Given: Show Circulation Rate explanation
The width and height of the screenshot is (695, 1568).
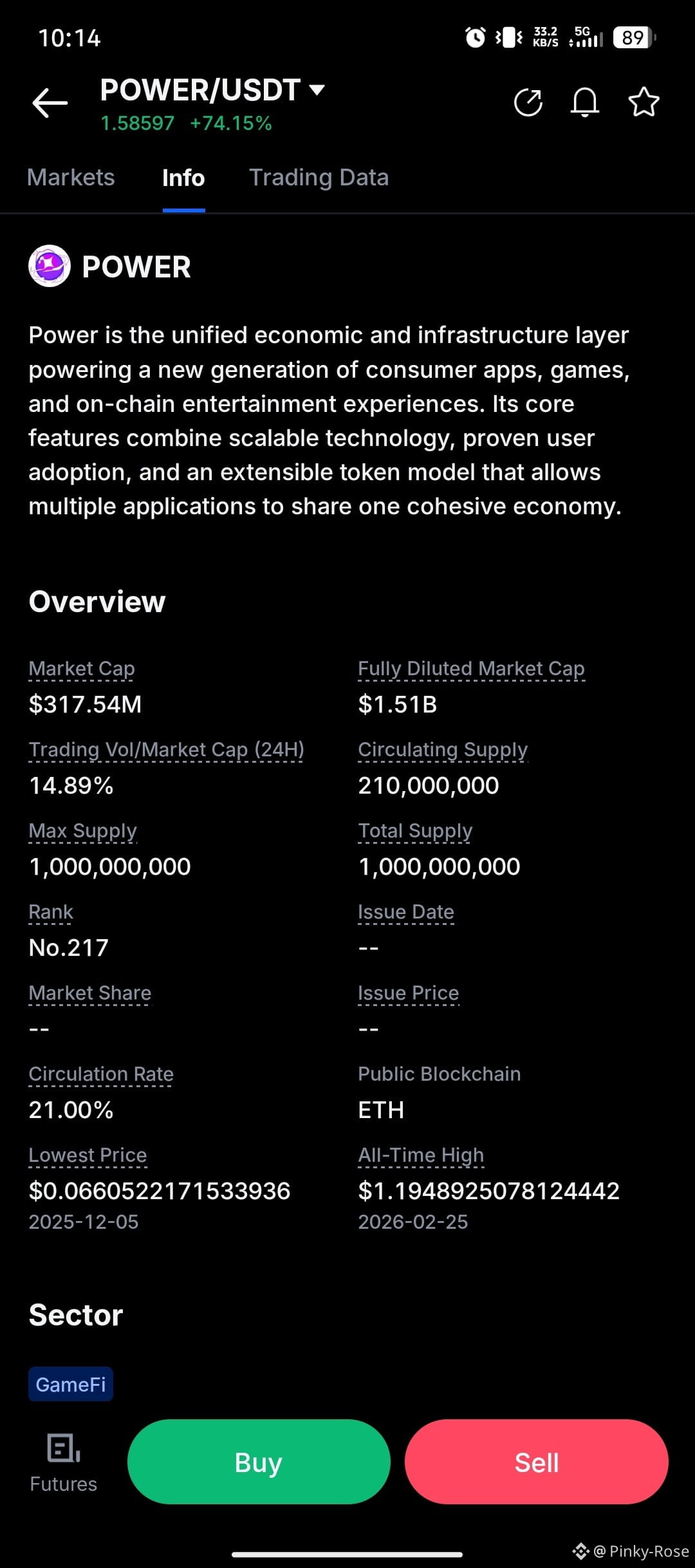Looking at the screenshot, I should click(x=101, y=1074).
